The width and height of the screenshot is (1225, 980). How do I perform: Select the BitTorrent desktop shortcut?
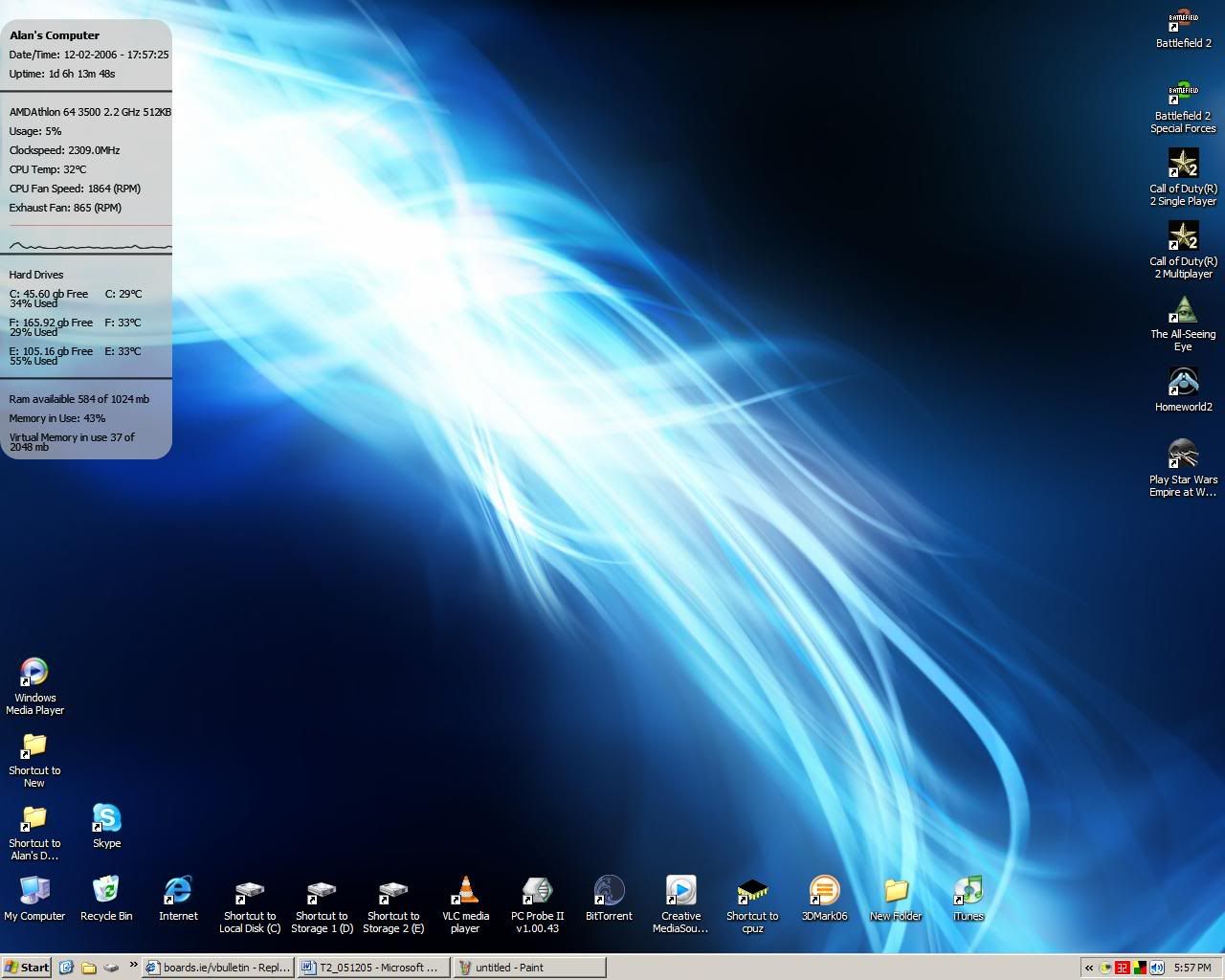click(609, 891)
